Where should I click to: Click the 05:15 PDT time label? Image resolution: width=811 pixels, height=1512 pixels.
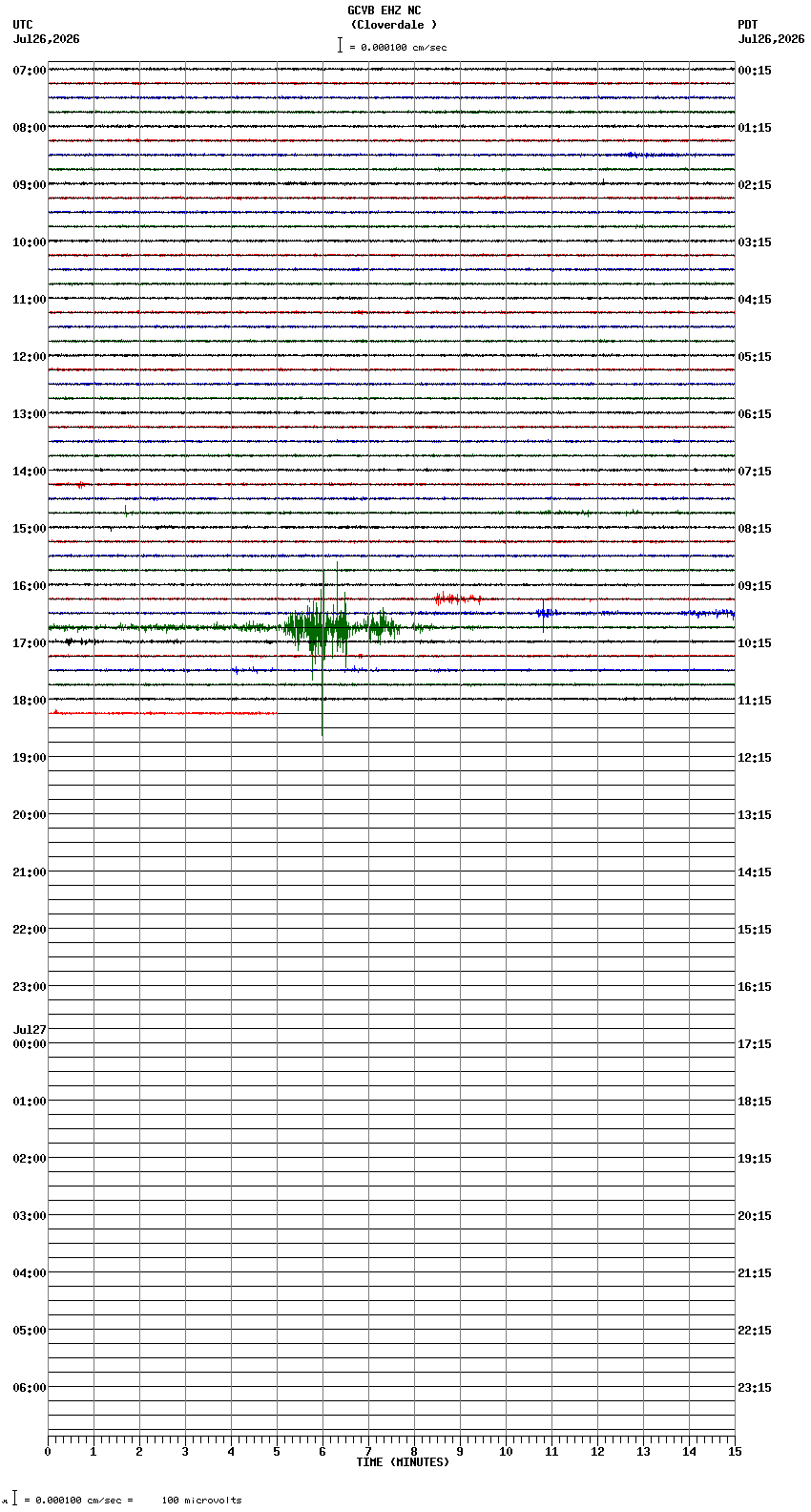[755, 357]
